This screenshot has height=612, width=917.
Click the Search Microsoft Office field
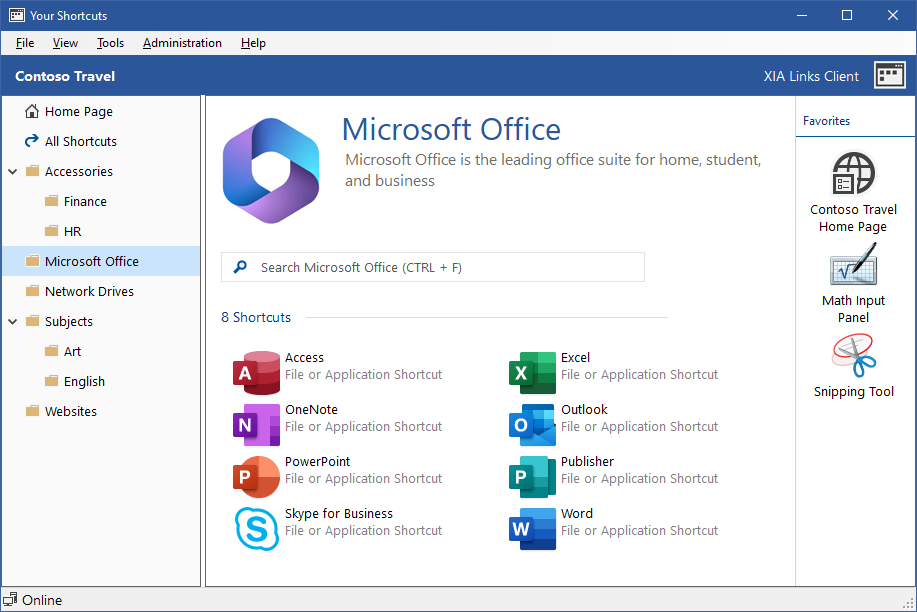(432, 267)
